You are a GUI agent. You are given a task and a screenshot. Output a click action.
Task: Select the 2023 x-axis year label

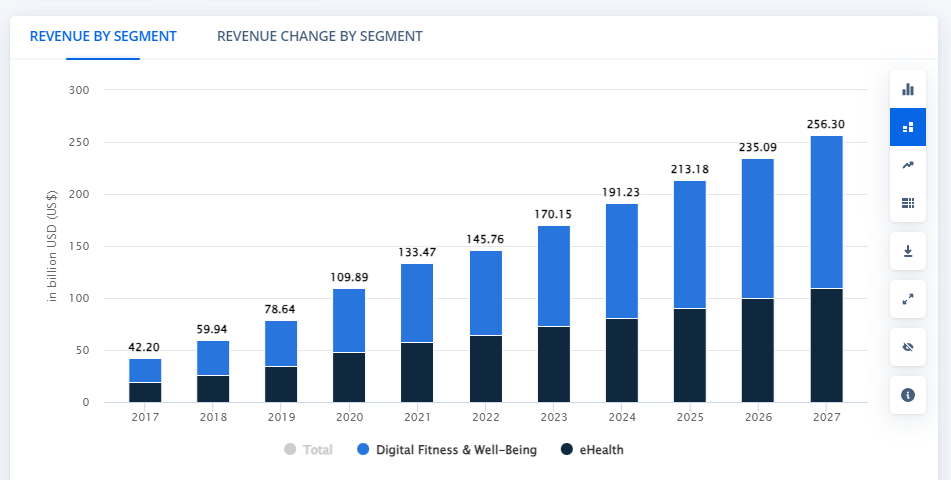[x=554, y=417]
